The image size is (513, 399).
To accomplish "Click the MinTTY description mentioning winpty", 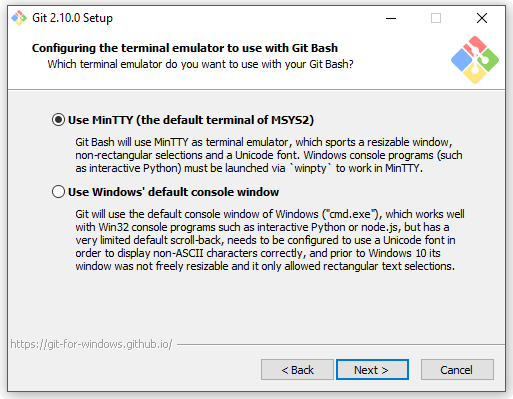I will tap(269, 155).
